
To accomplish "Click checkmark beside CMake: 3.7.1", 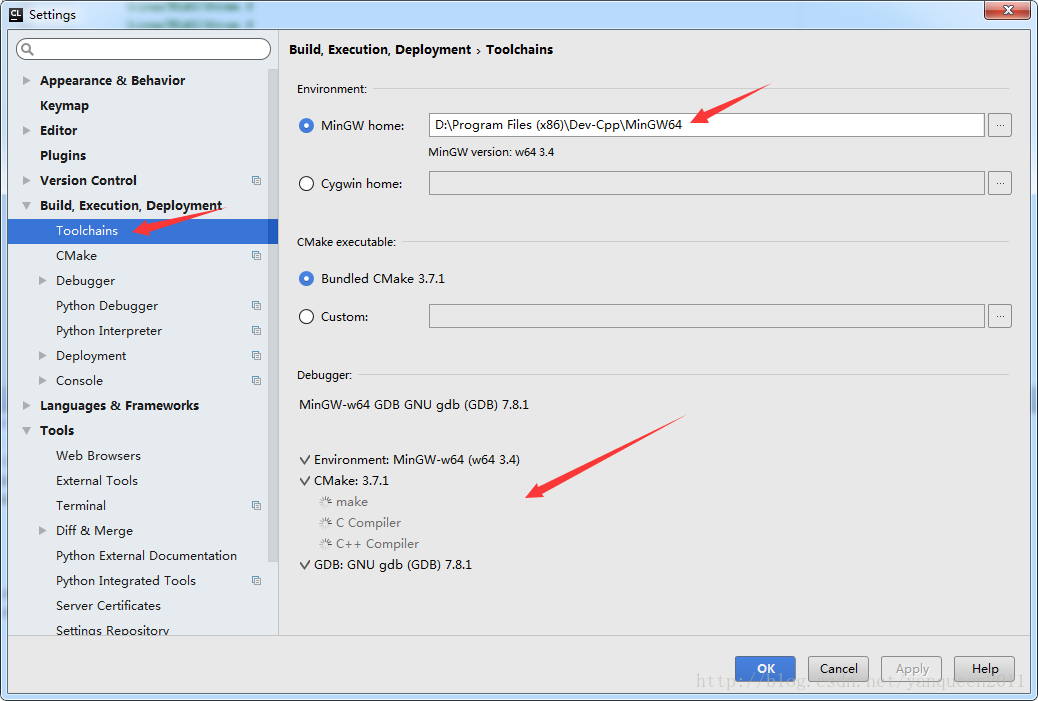I will (305, 481).
